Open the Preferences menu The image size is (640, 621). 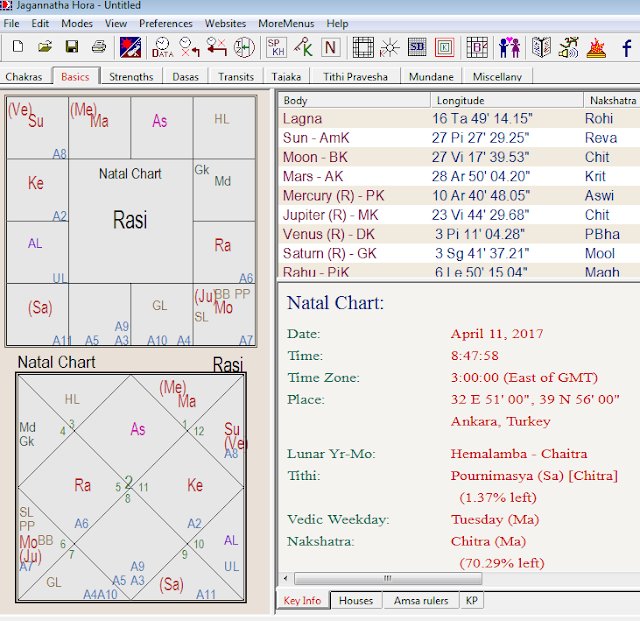[x=166, y=24]
